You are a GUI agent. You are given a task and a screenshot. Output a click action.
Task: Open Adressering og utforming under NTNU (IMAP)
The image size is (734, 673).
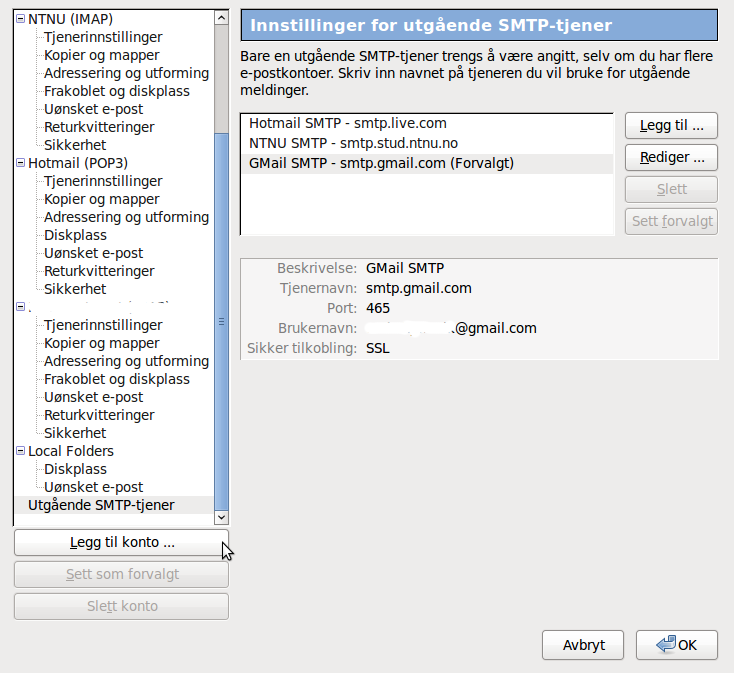coord(126,73)
